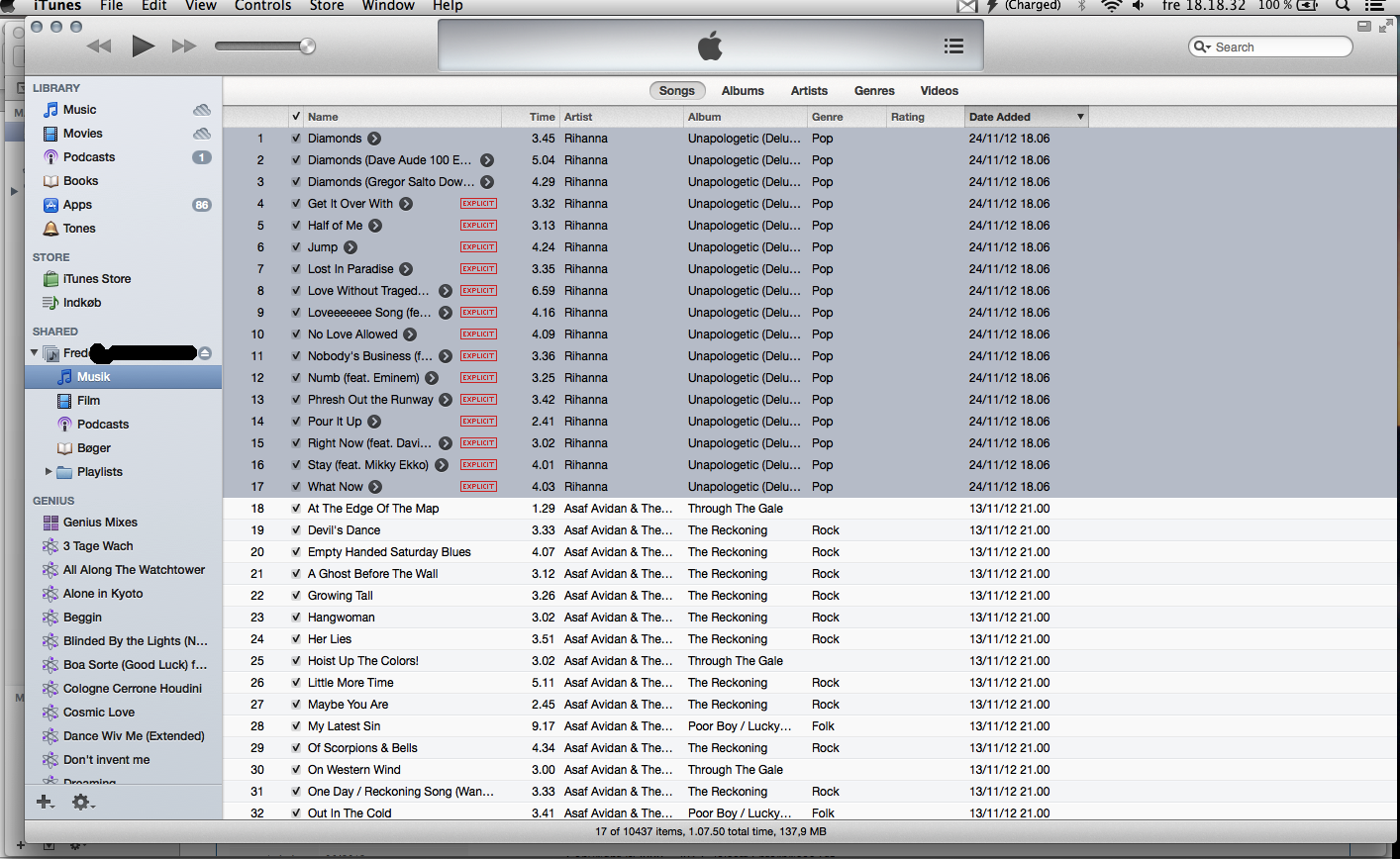Adjust the volume slider knob
This screenshot has width=1400, height=859.
pyautogui.click(x=307, y=46)
